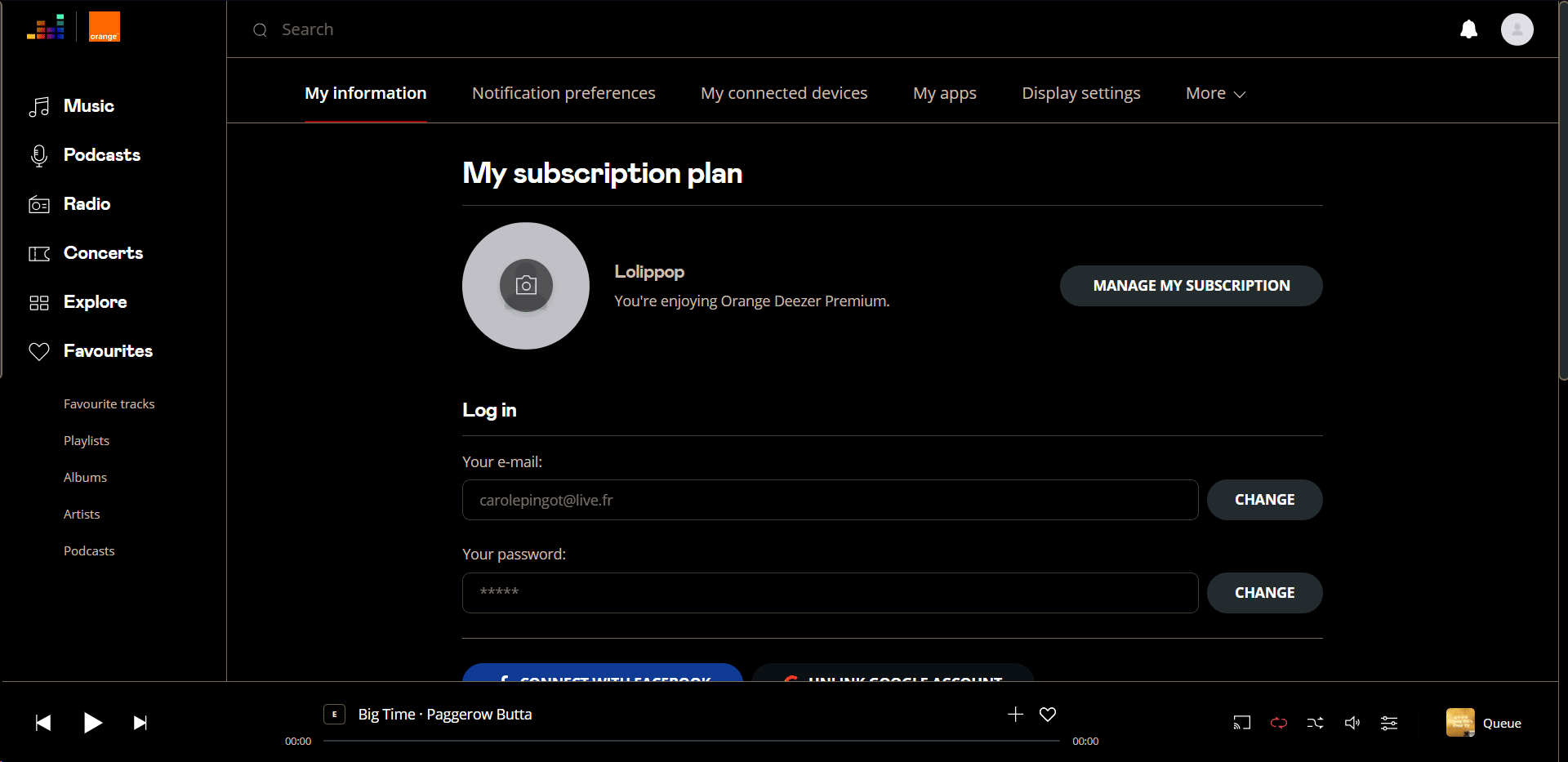This screenshot has height=762, width=1568.
Task: Click the Podcasts microphone icon
Action: tap(39, 155)
